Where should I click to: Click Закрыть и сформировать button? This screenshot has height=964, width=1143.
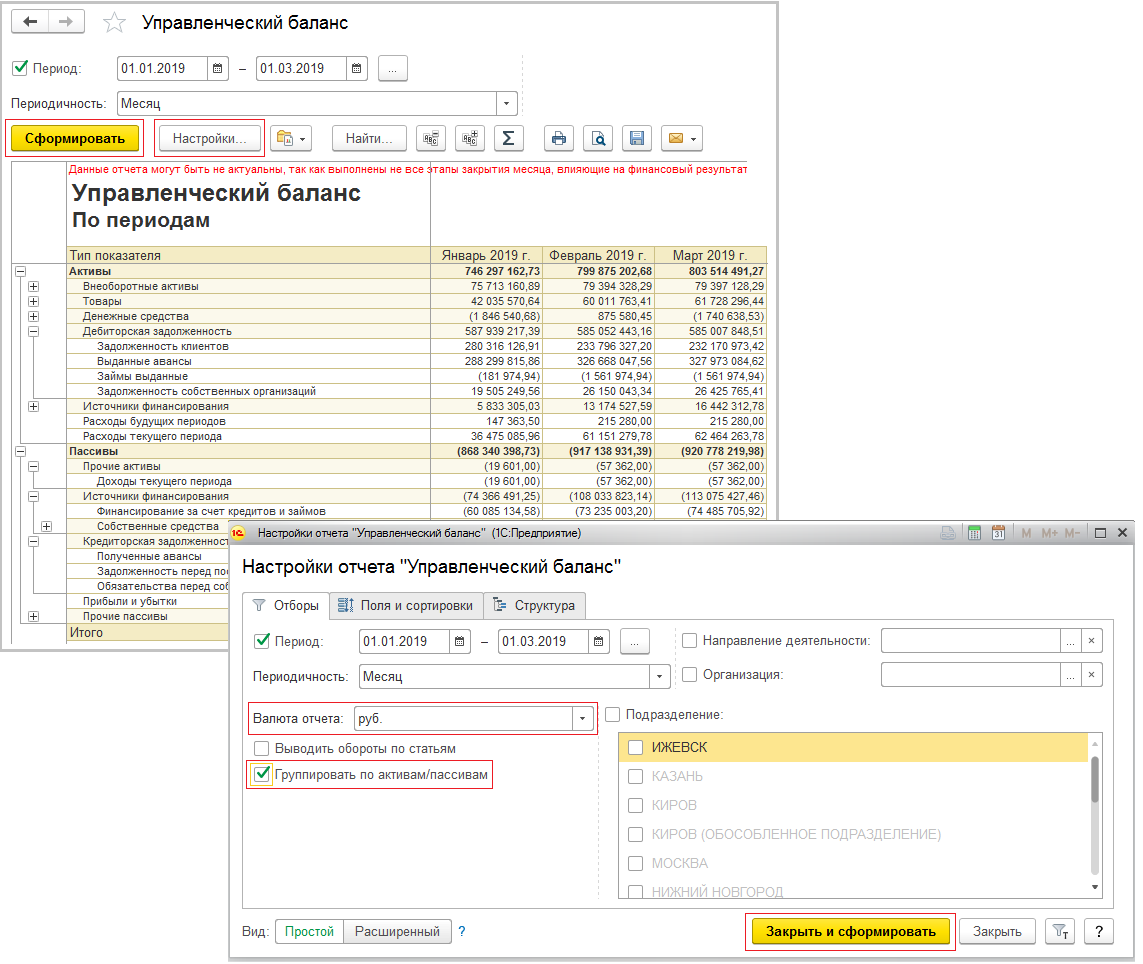(850, 931)
